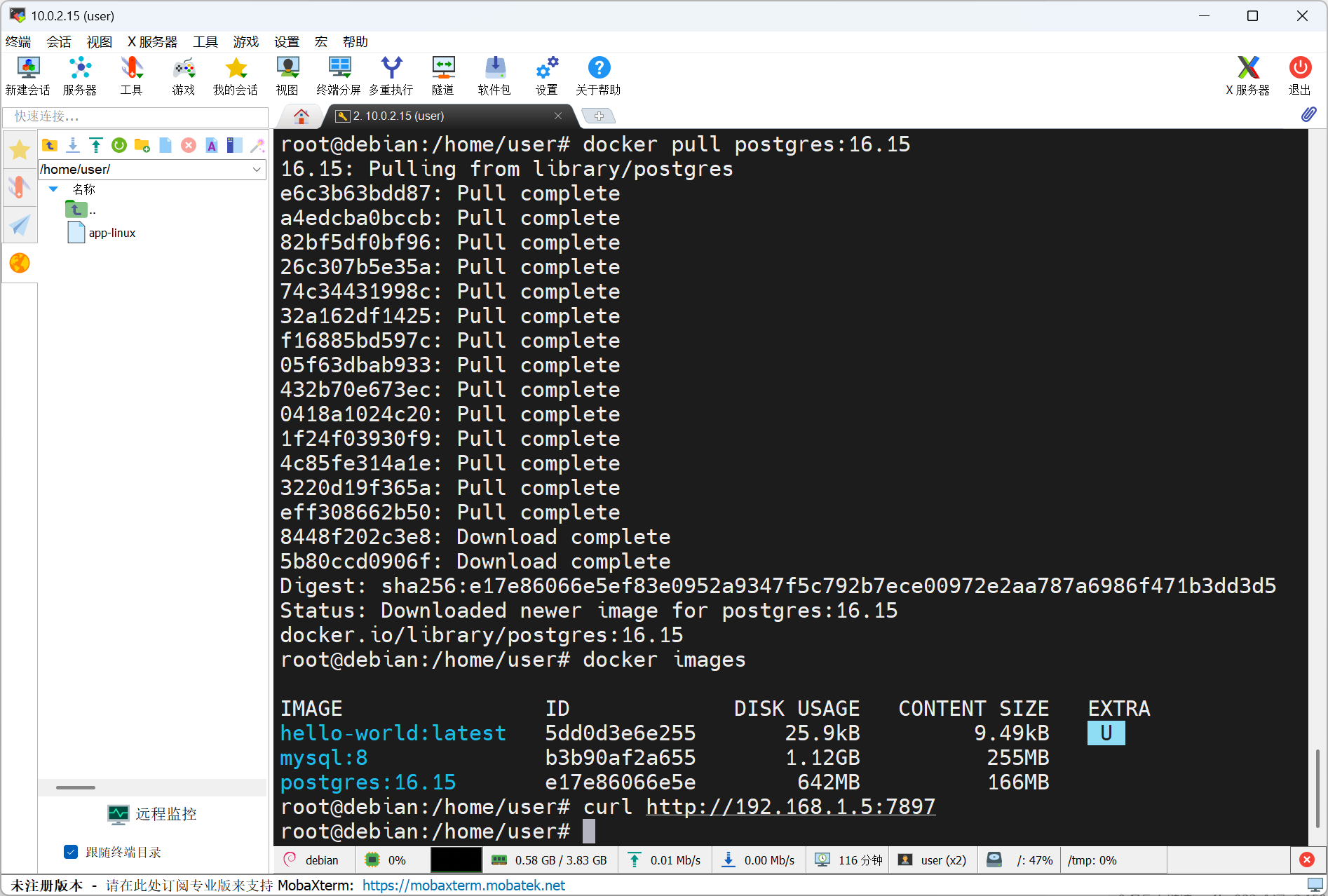Image resolution: width=1328 pixels, height=896 pixels.
Task: Click the green refresh icon in file browser
Action: [x=119, y=145]
